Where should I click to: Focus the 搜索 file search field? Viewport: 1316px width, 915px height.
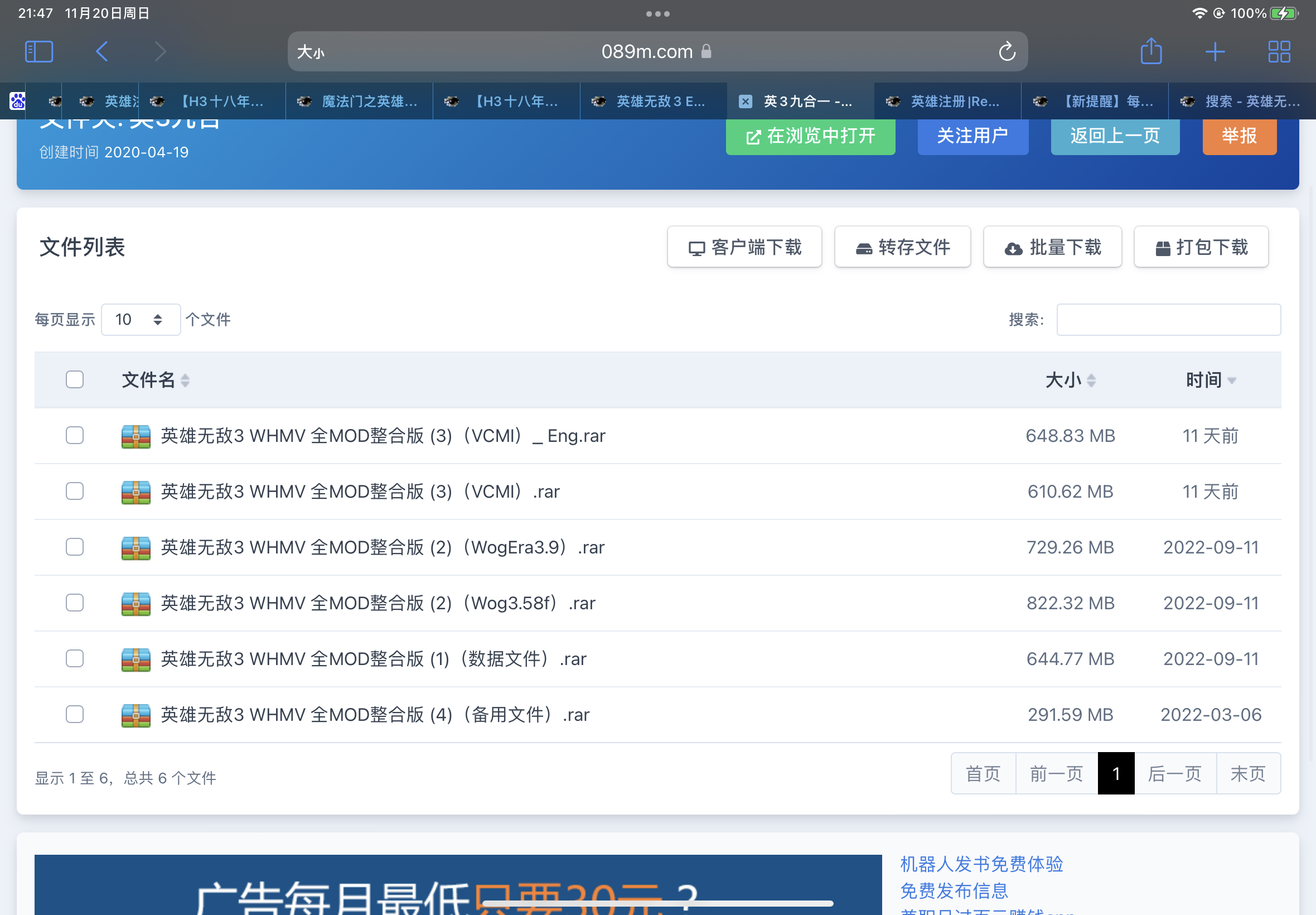click(x=1169, y=319)
